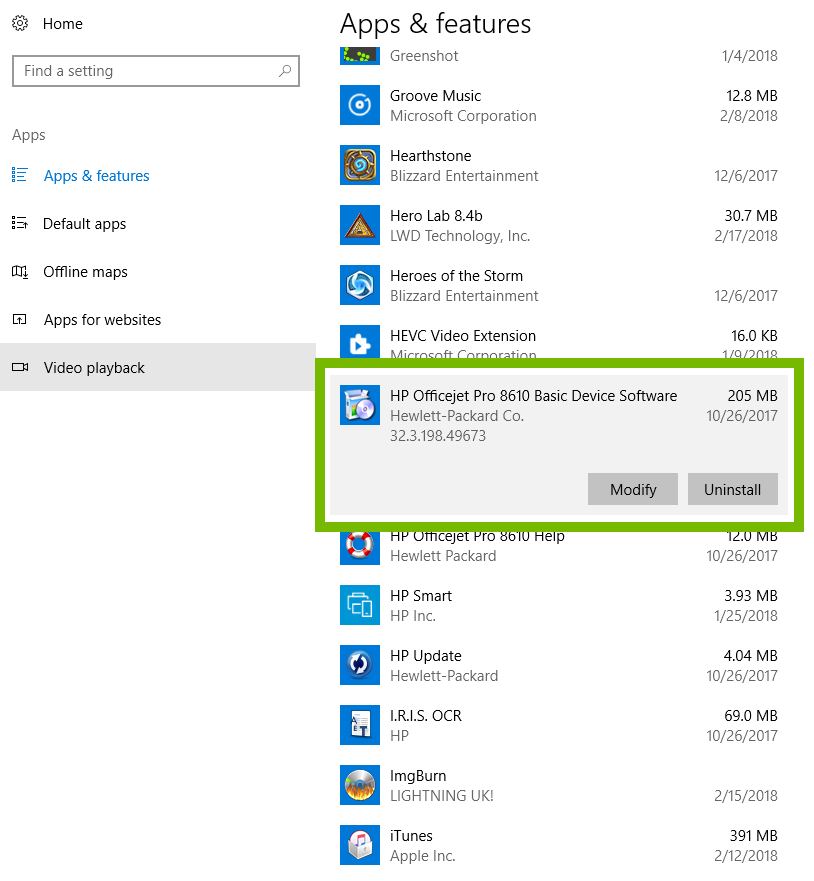Click the I.R.I.S. OCR icon

point(359,725)
